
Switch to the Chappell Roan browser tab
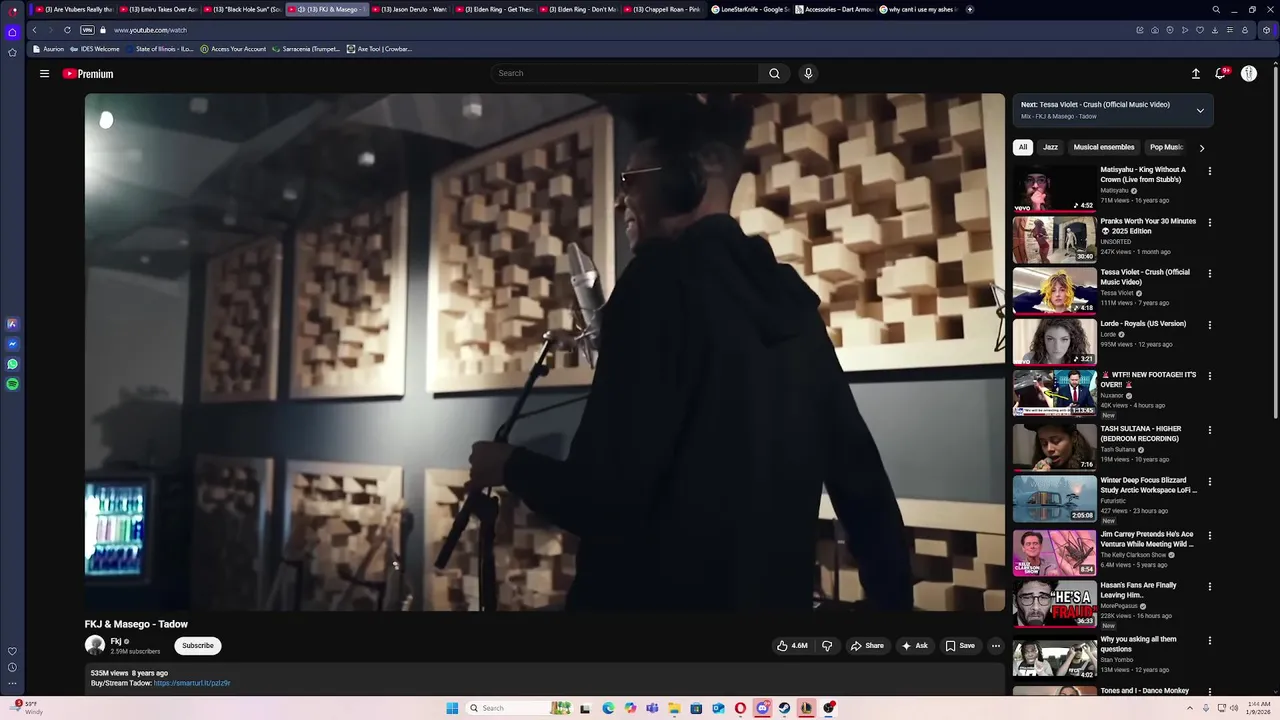point(663,9)
